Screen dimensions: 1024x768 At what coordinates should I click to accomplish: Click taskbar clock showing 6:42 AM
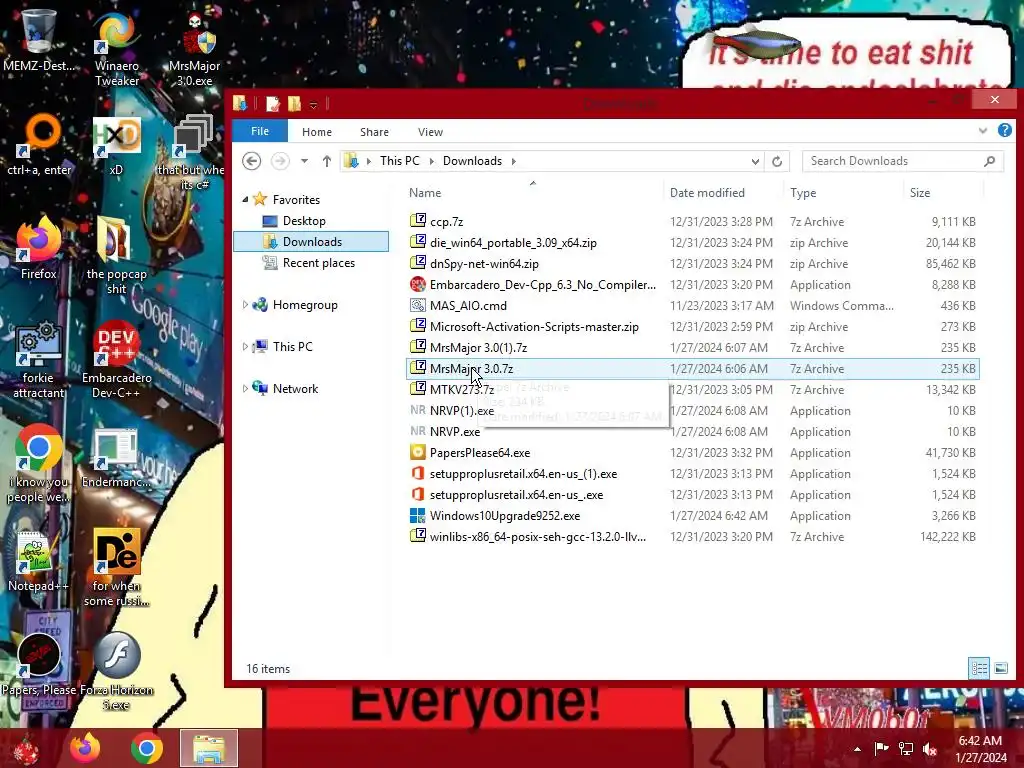tap(980, 748)
